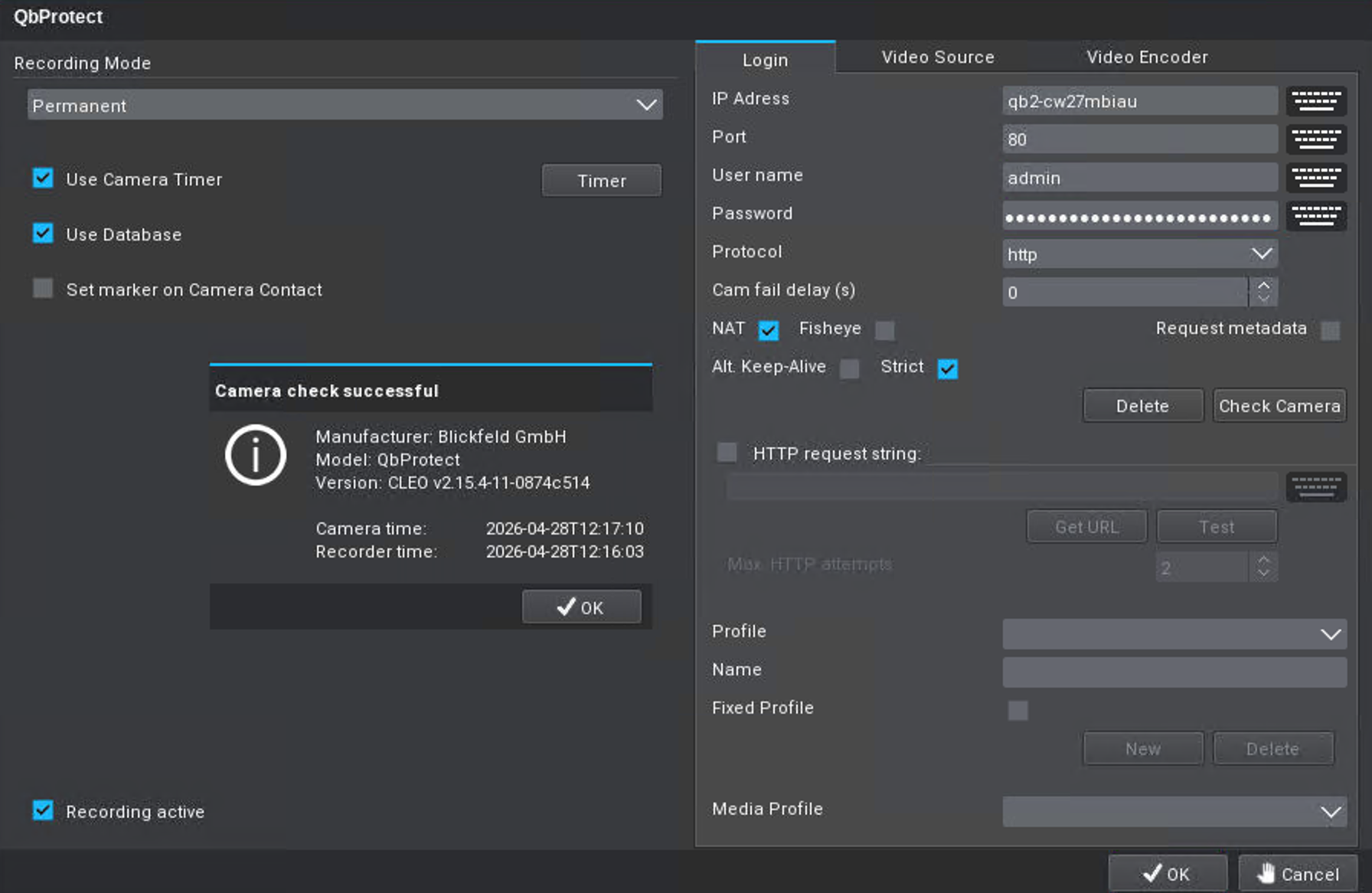Click the New profile button

tap(1143, 748)
